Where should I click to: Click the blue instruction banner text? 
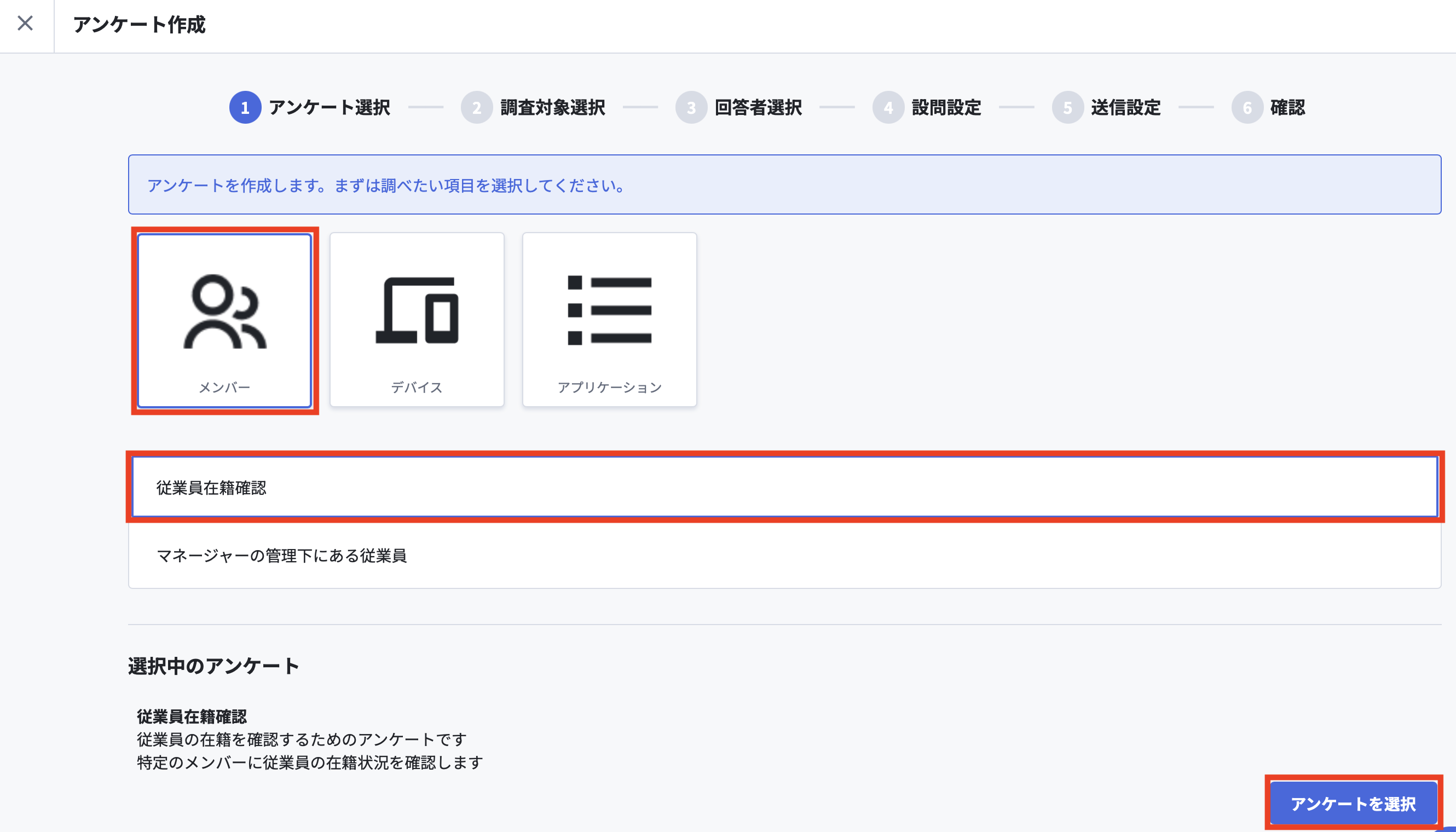386,185
